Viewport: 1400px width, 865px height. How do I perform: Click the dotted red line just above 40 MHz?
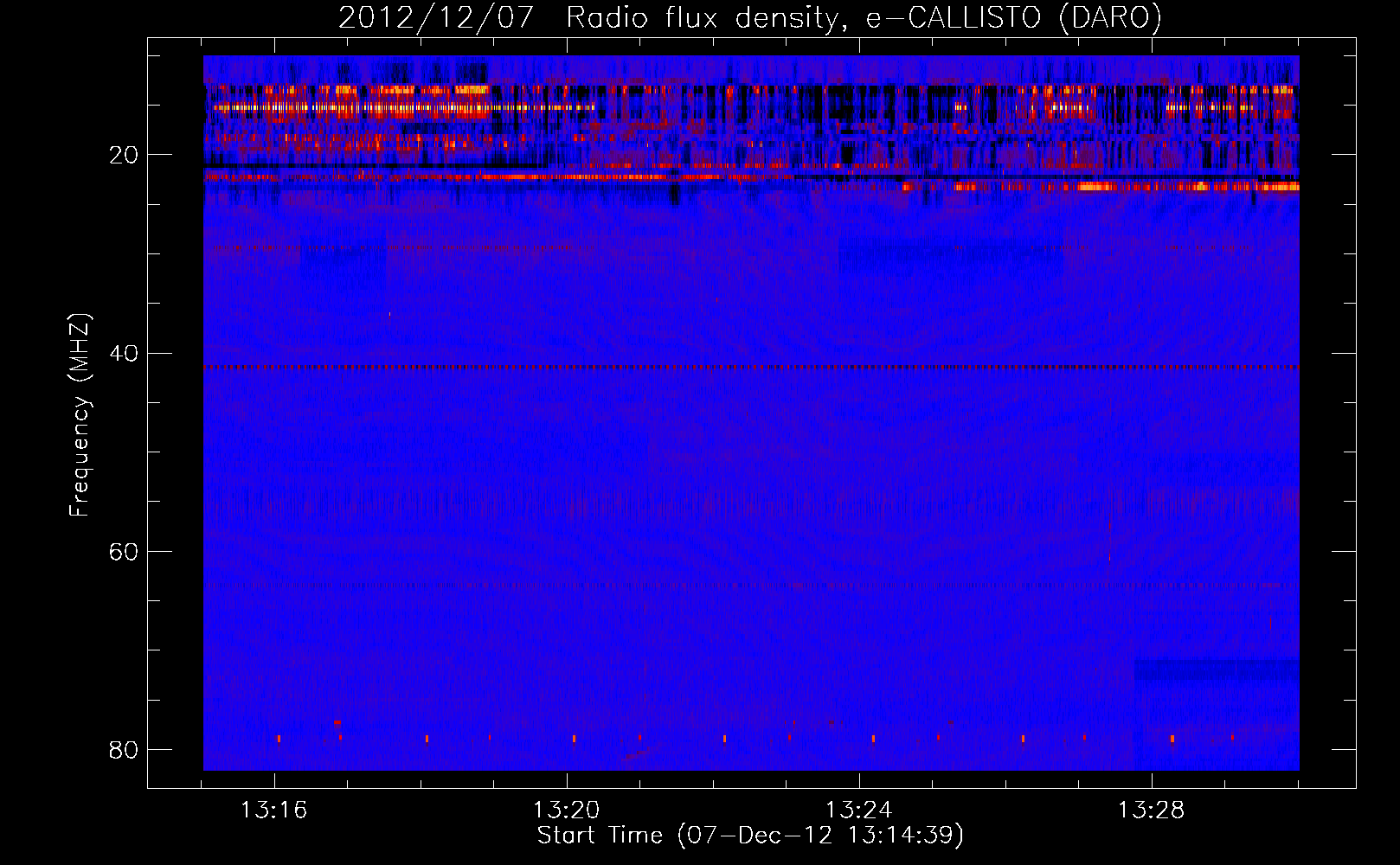pos(751,367)
